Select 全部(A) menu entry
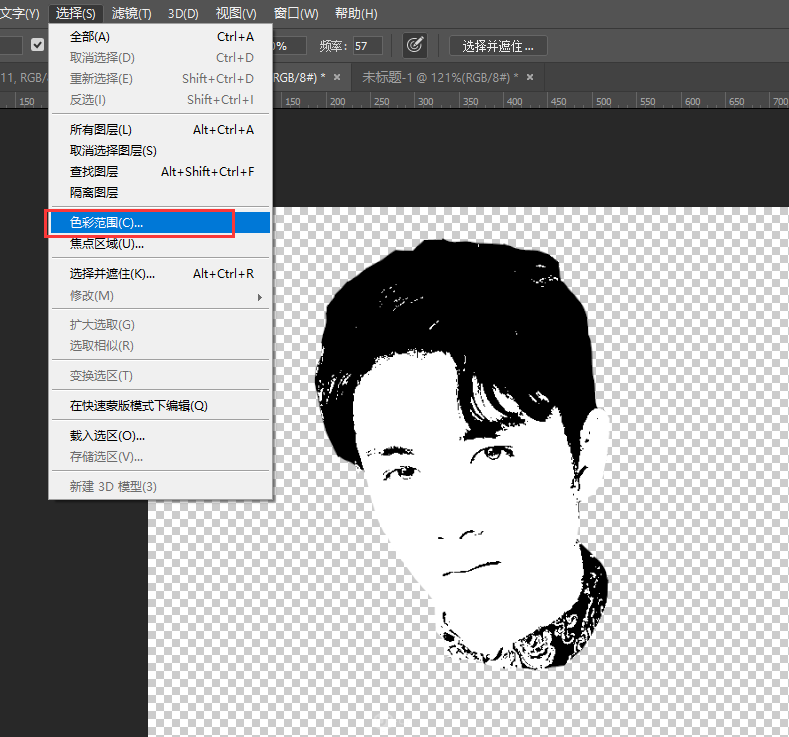The height and width of the screenshot is (737, 789). (161, 37)
